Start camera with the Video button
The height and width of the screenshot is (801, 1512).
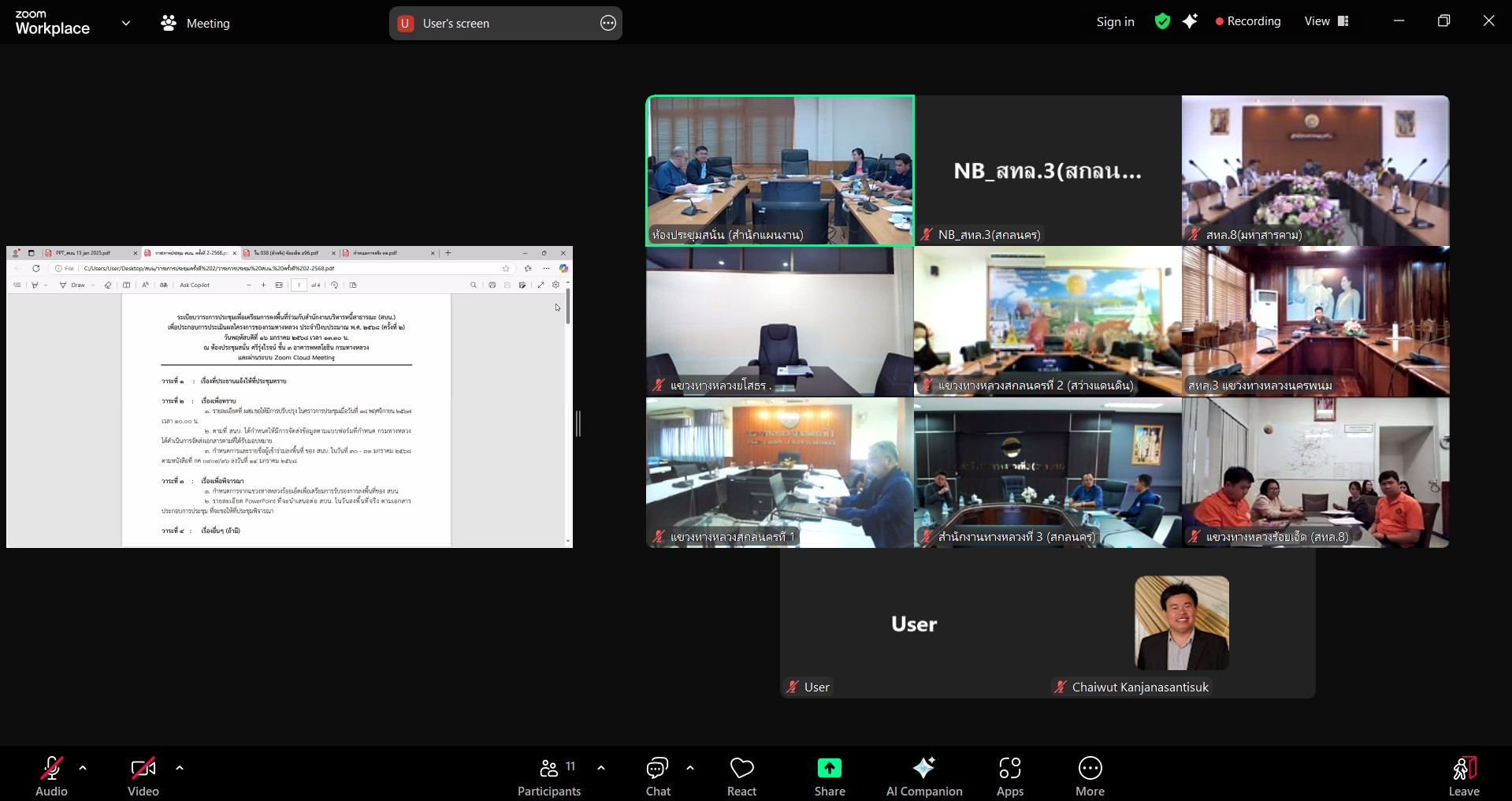[x=143, y=777]
